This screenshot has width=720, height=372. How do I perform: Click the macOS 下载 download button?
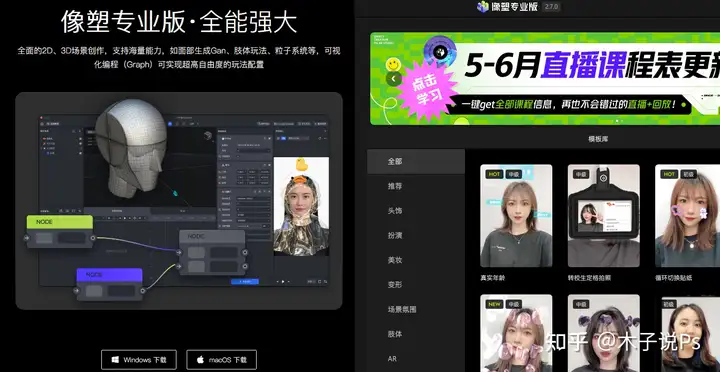coord(221,360)
